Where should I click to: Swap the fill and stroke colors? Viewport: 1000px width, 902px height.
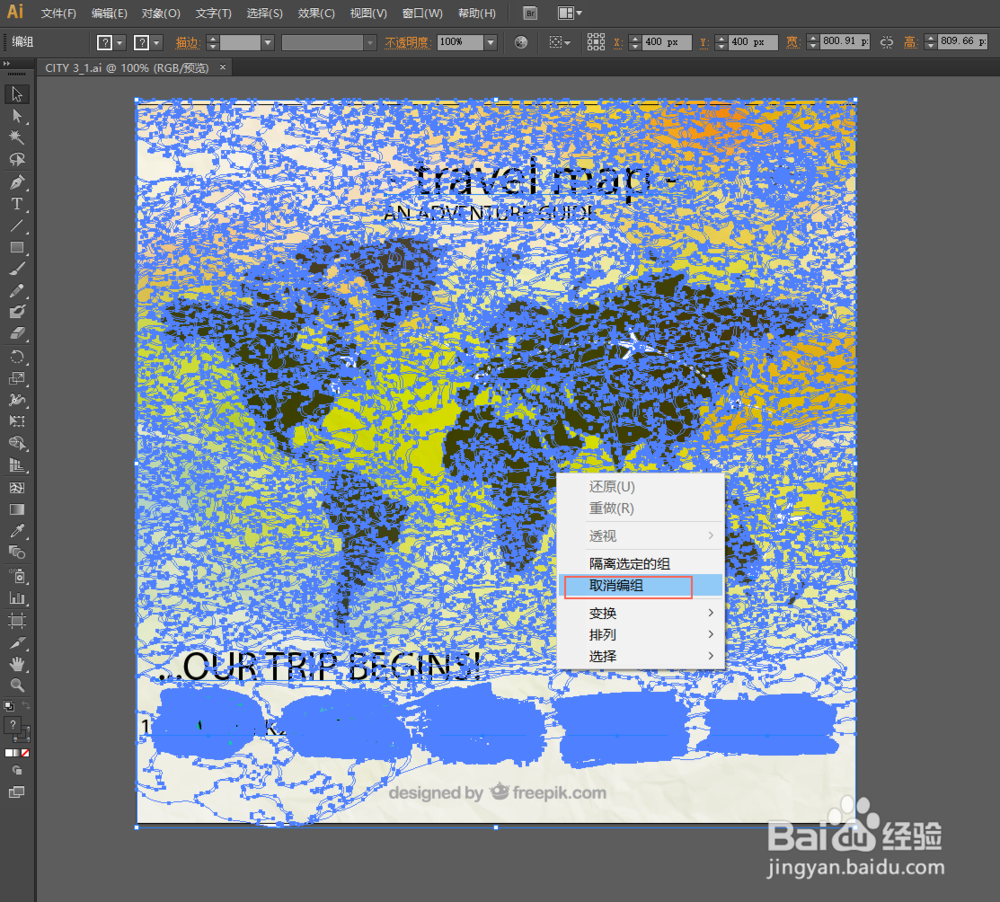(x=25, y=705)
